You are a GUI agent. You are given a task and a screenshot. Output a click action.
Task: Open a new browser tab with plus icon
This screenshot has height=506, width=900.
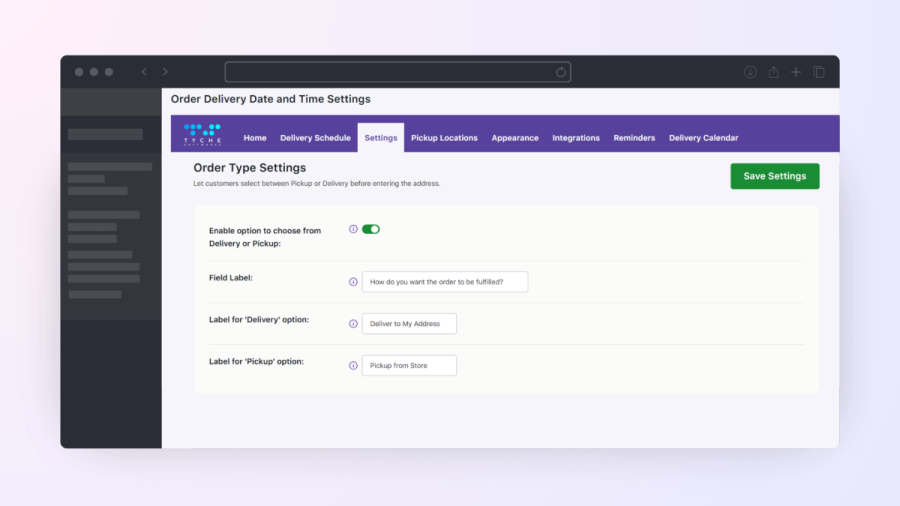[x=796, y=72]
